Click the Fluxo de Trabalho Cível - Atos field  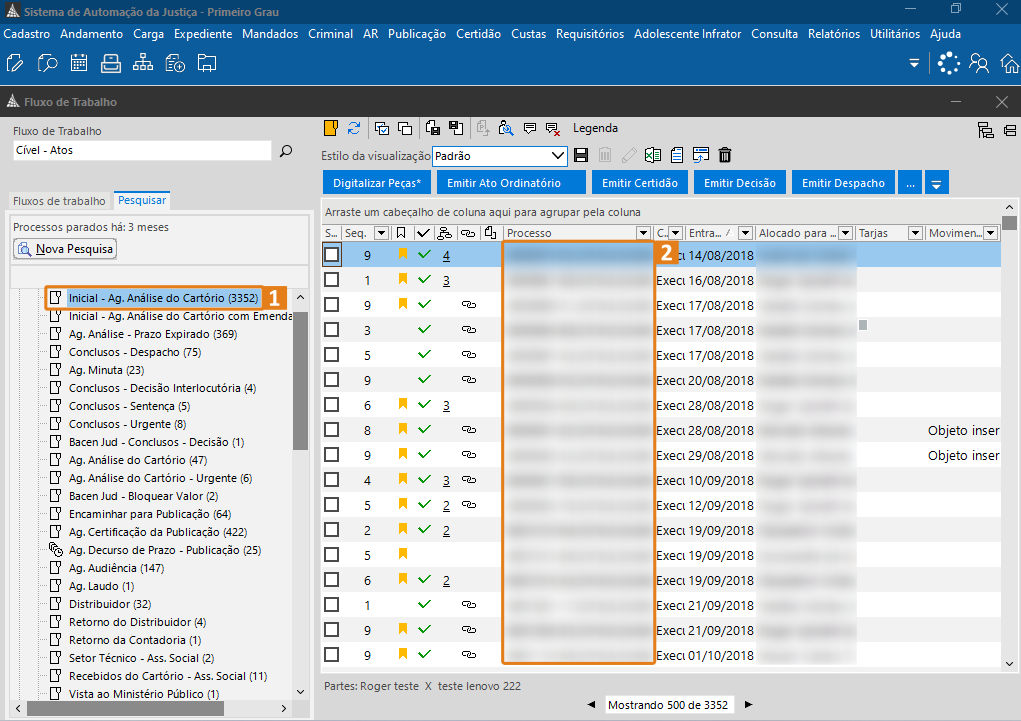pos(142,150)
